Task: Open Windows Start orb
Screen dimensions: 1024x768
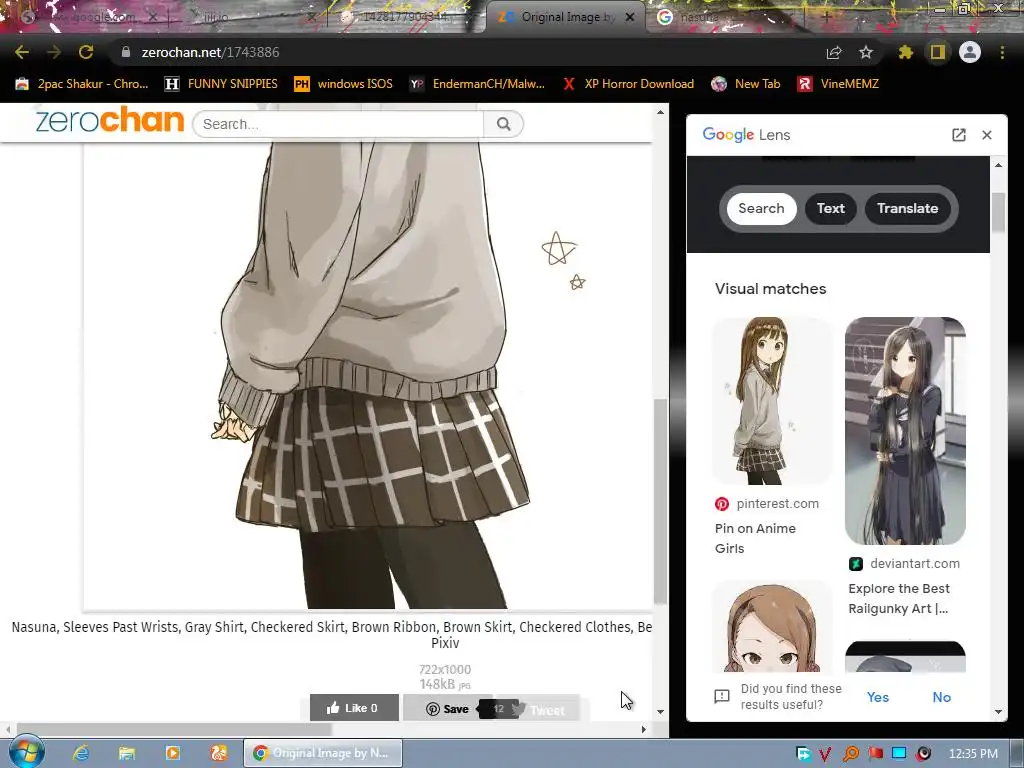Action: (x=26, y=752)
